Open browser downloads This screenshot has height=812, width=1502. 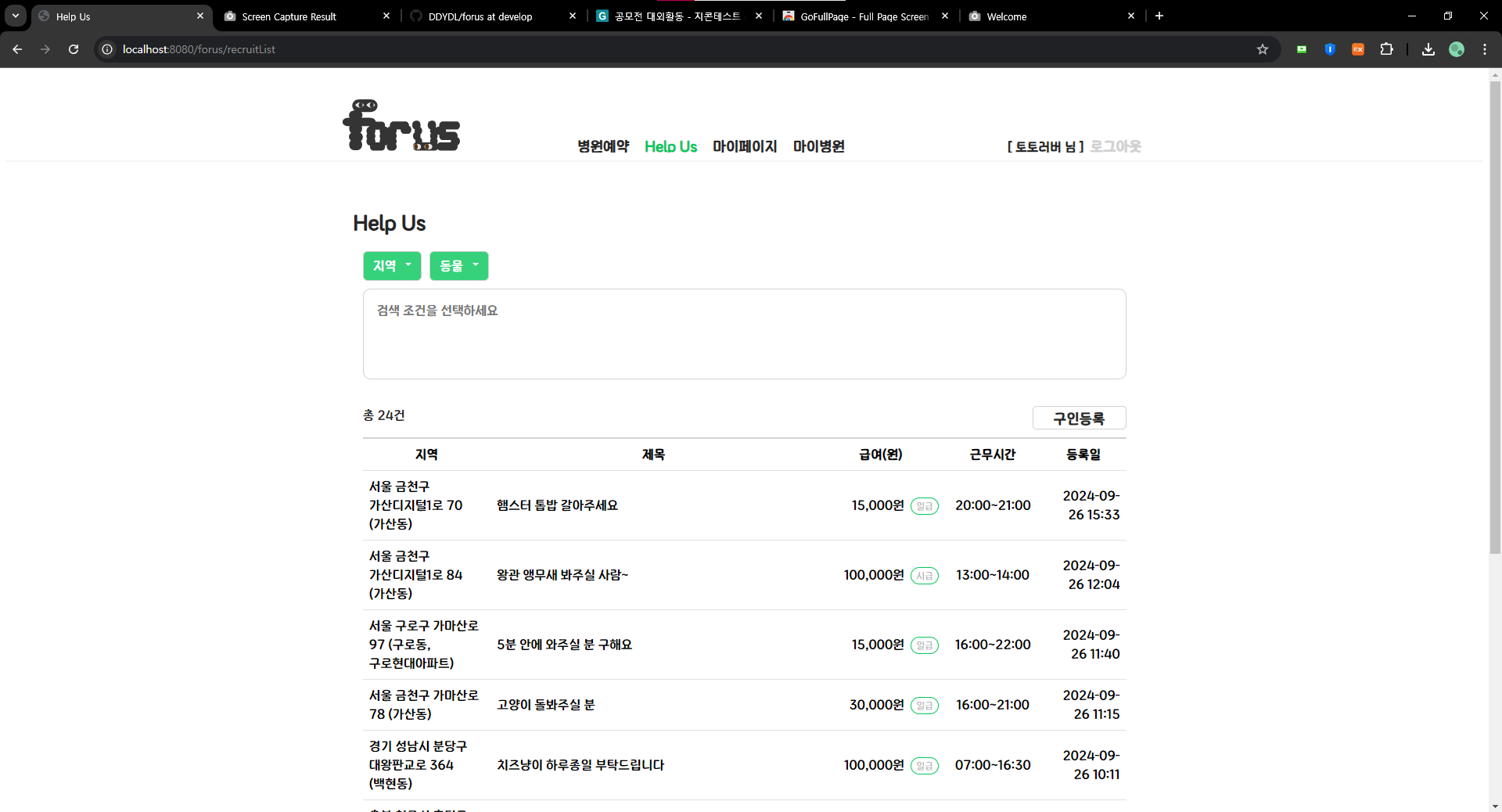(1428, 49)
